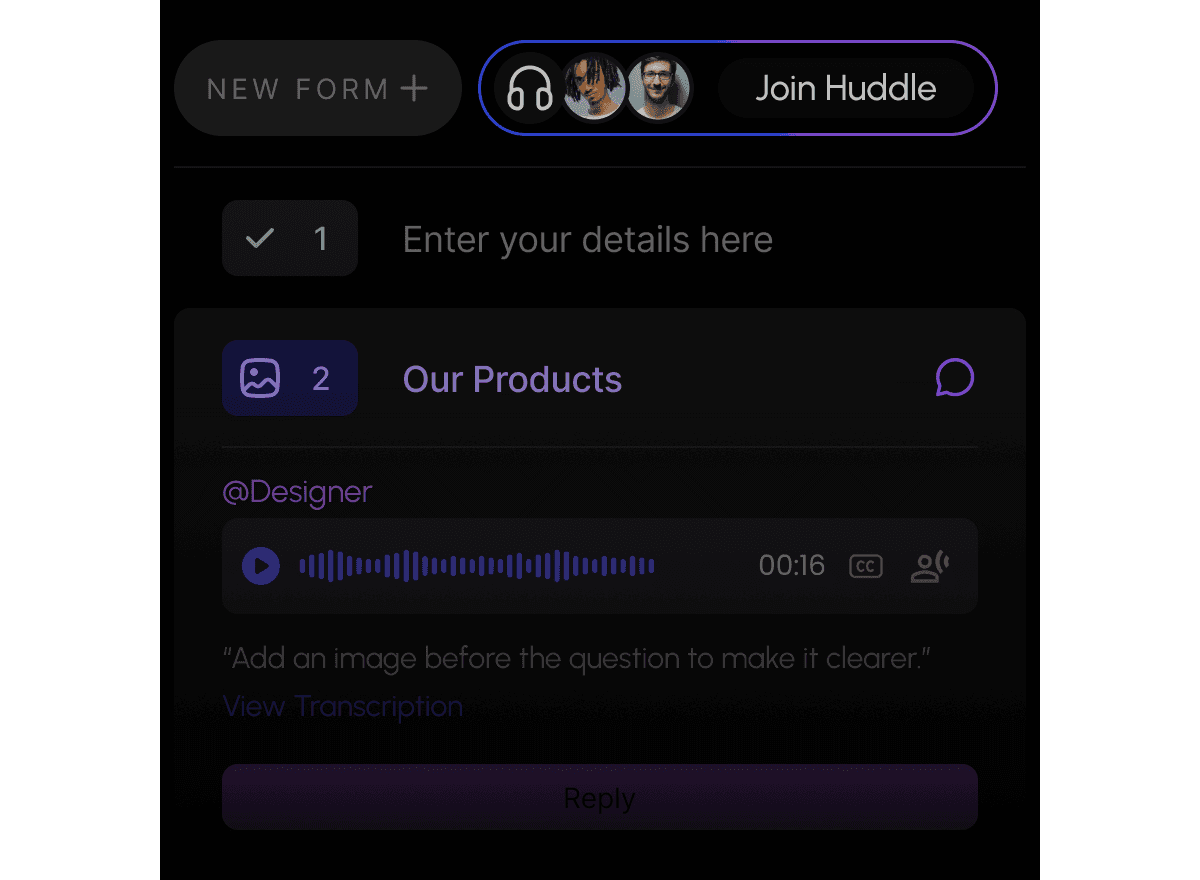Click the speaker voice person icon

click(x=930, y=567)
